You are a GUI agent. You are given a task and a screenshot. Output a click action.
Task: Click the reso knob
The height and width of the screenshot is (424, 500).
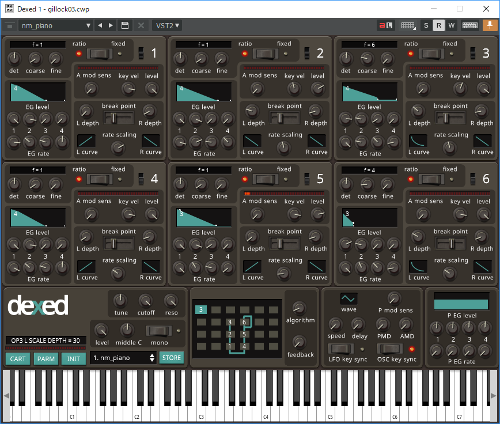[171, 301]
